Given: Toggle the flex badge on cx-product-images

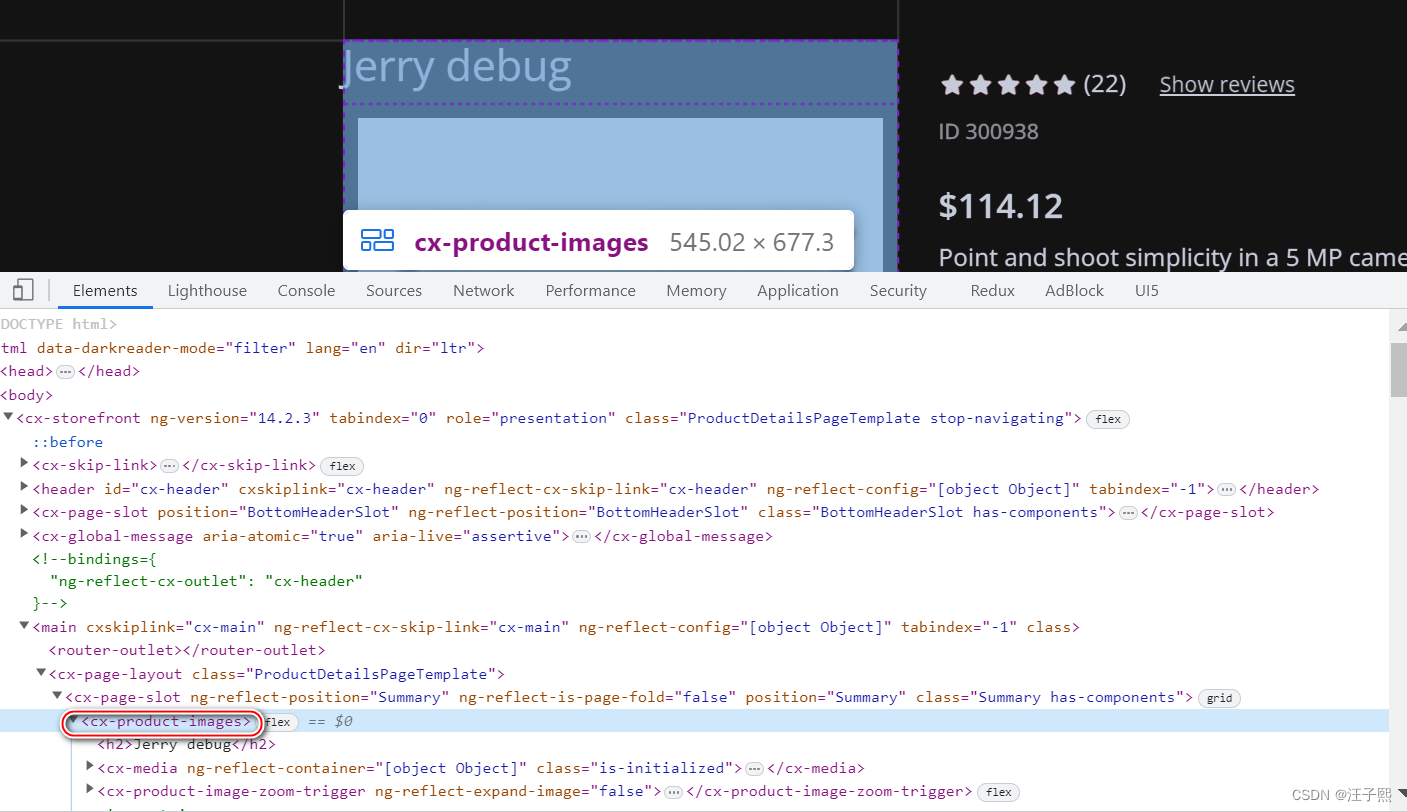Looking at the screenshot, I should coord(277,722).
